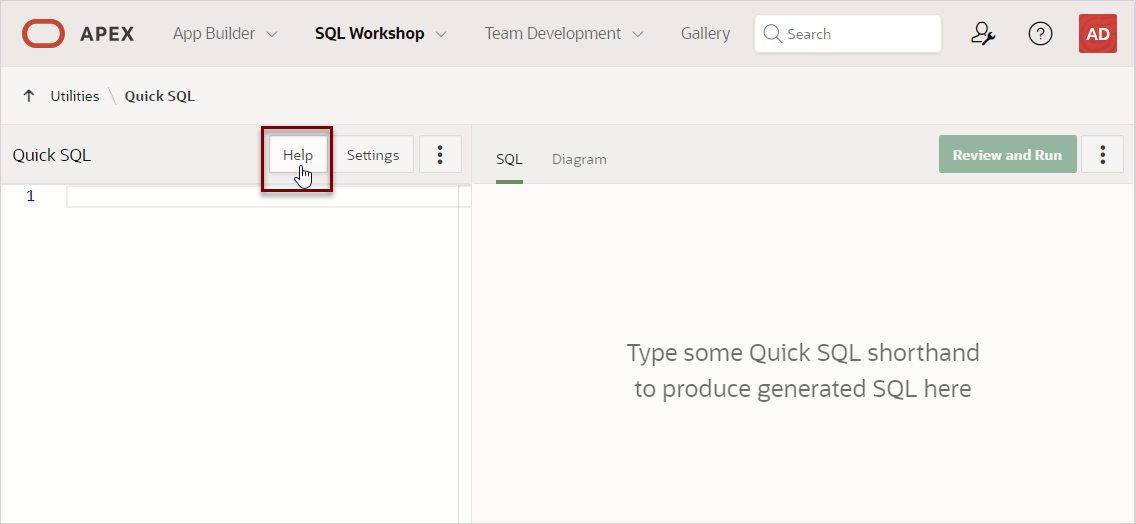Viewport: 1136px width, 524px height.
Task: Switch to the Diagram tab
Action: (579, 159)
